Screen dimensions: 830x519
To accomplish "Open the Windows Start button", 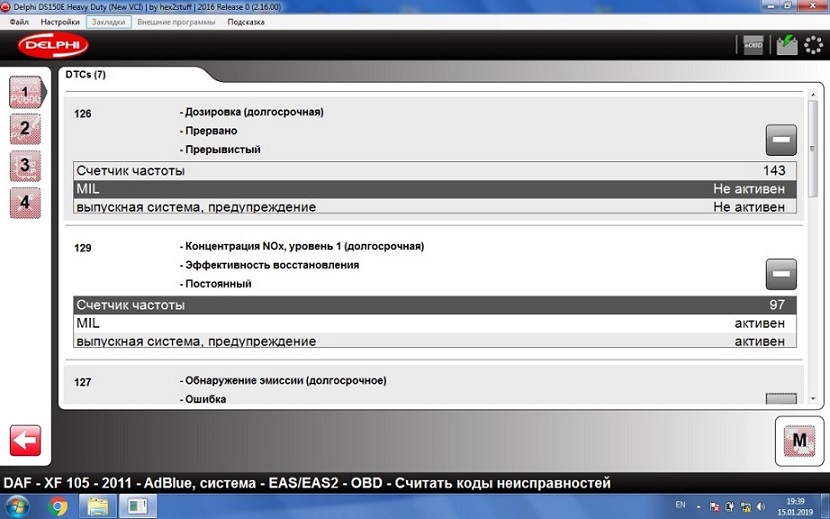I will tap(17, 507).
